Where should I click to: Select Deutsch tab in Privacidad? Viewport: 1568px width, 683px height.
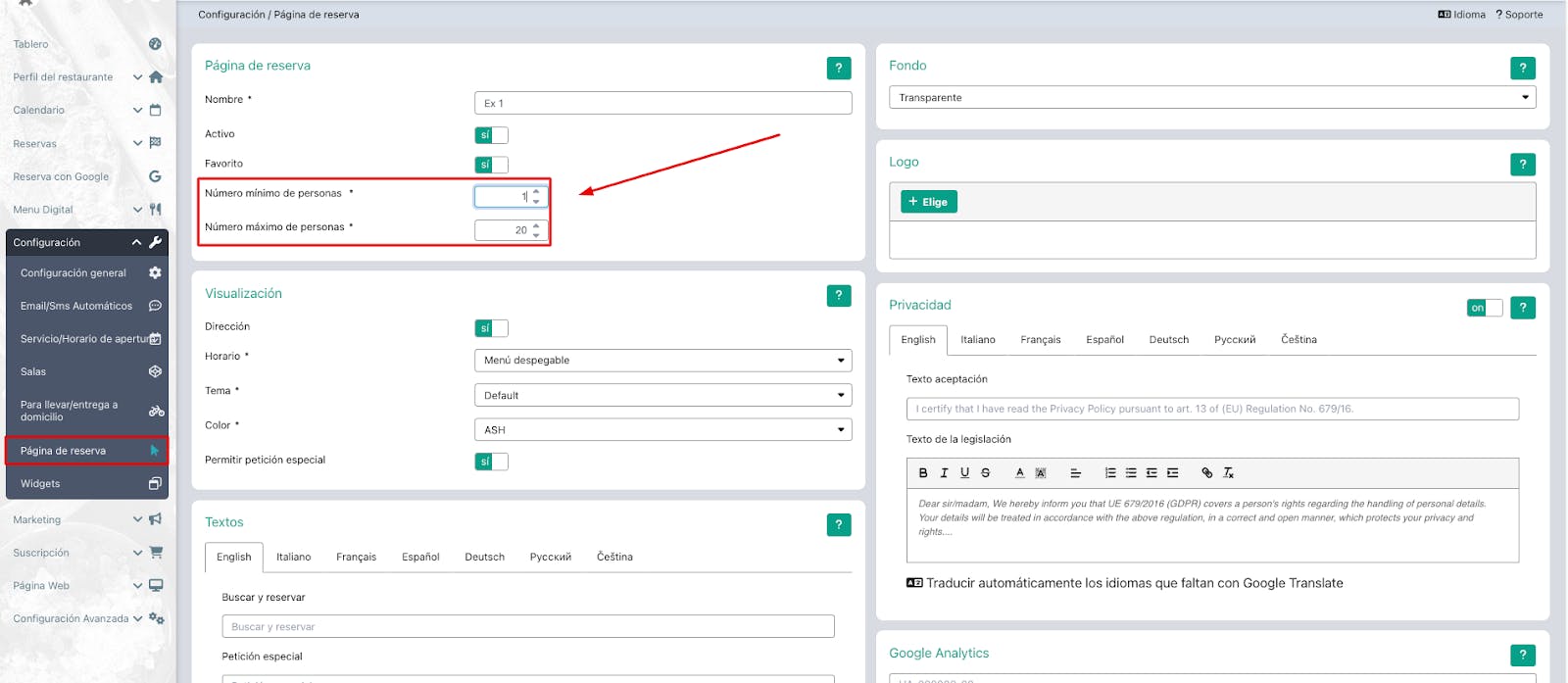(x=1169, y=339)
